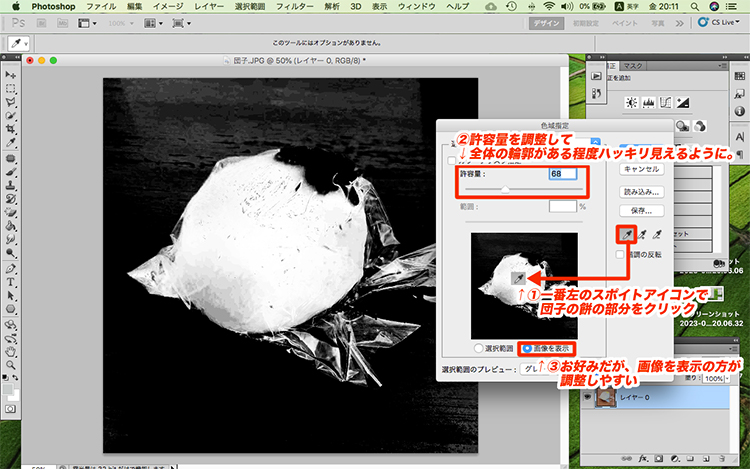Click the Subtract from Sample eyedropper (minus)
This screenshot has width=750, height=469.
(x=658, y=233)
